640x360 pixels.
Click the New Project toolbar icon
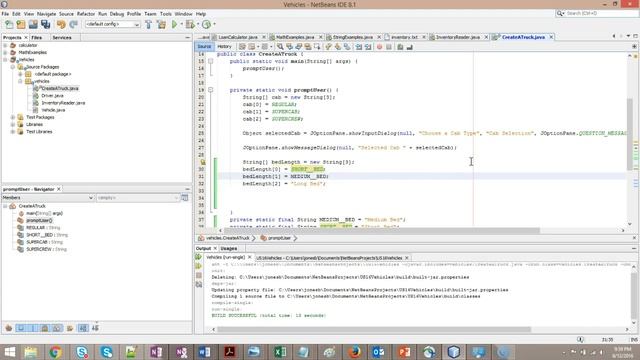[21, 24]
